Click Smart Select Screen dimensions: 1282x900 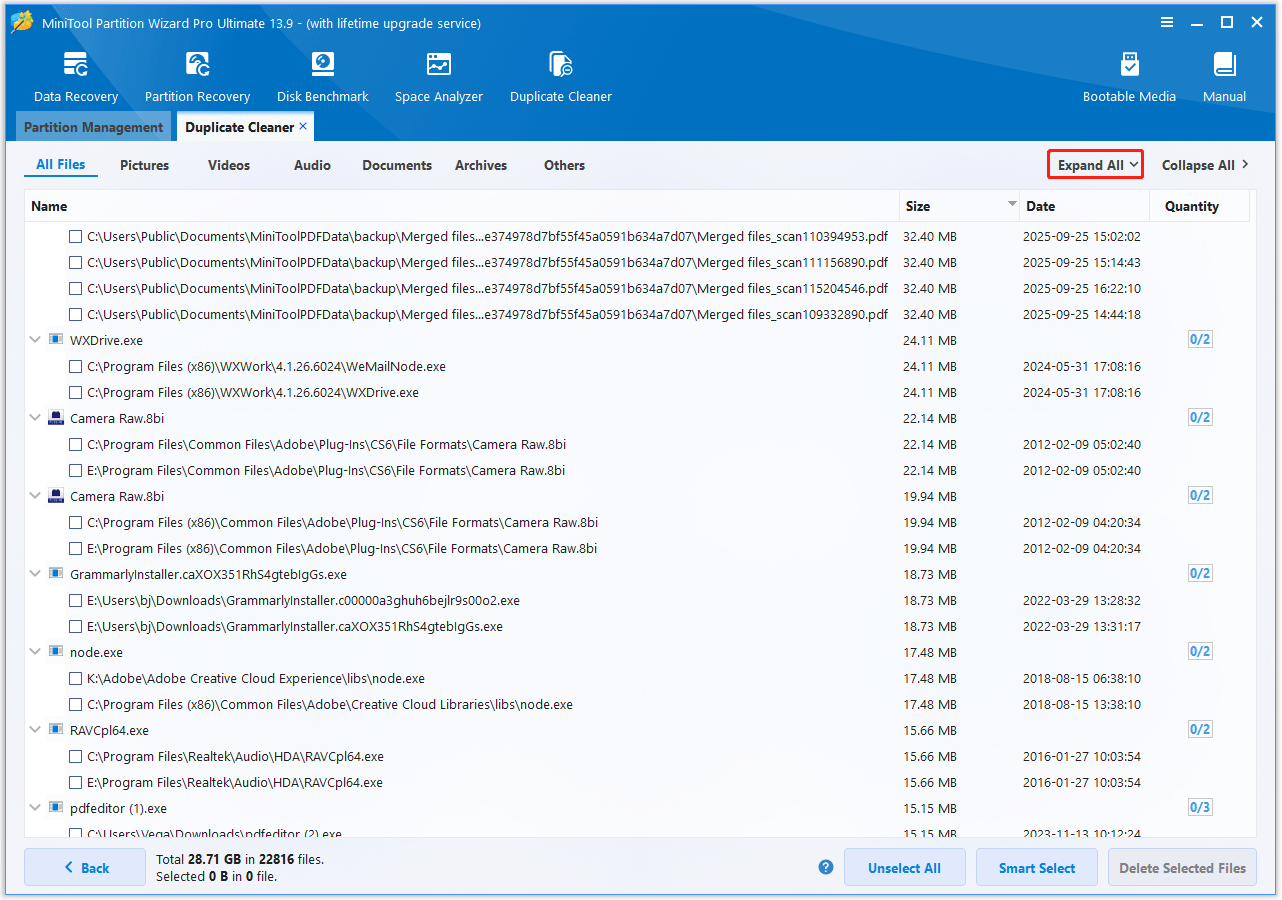coord(1037,867)
